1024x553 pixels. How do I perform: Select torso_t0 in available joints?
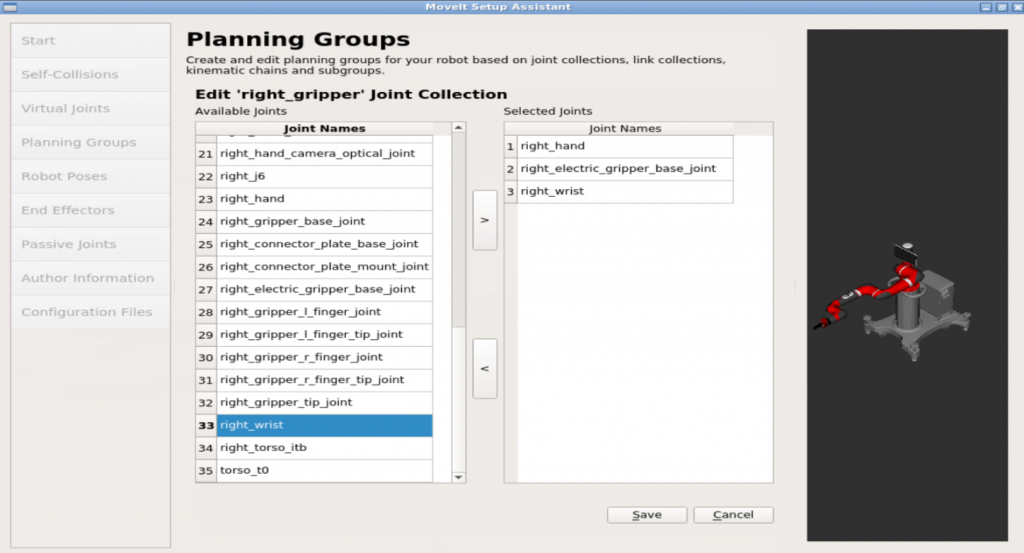(325, 470)
